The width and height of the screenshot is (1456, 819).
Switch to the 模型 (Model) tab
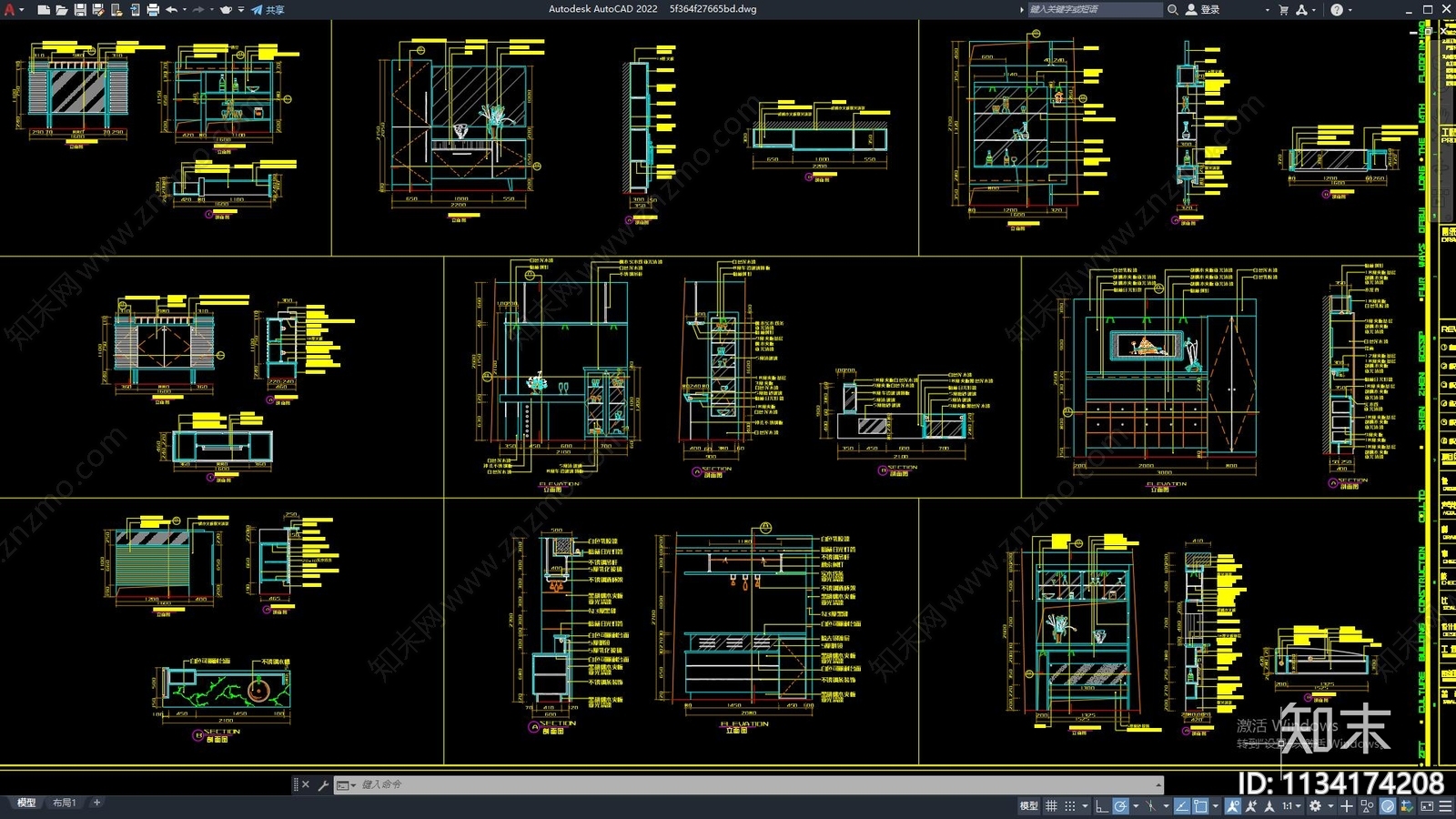pos(26,803)
